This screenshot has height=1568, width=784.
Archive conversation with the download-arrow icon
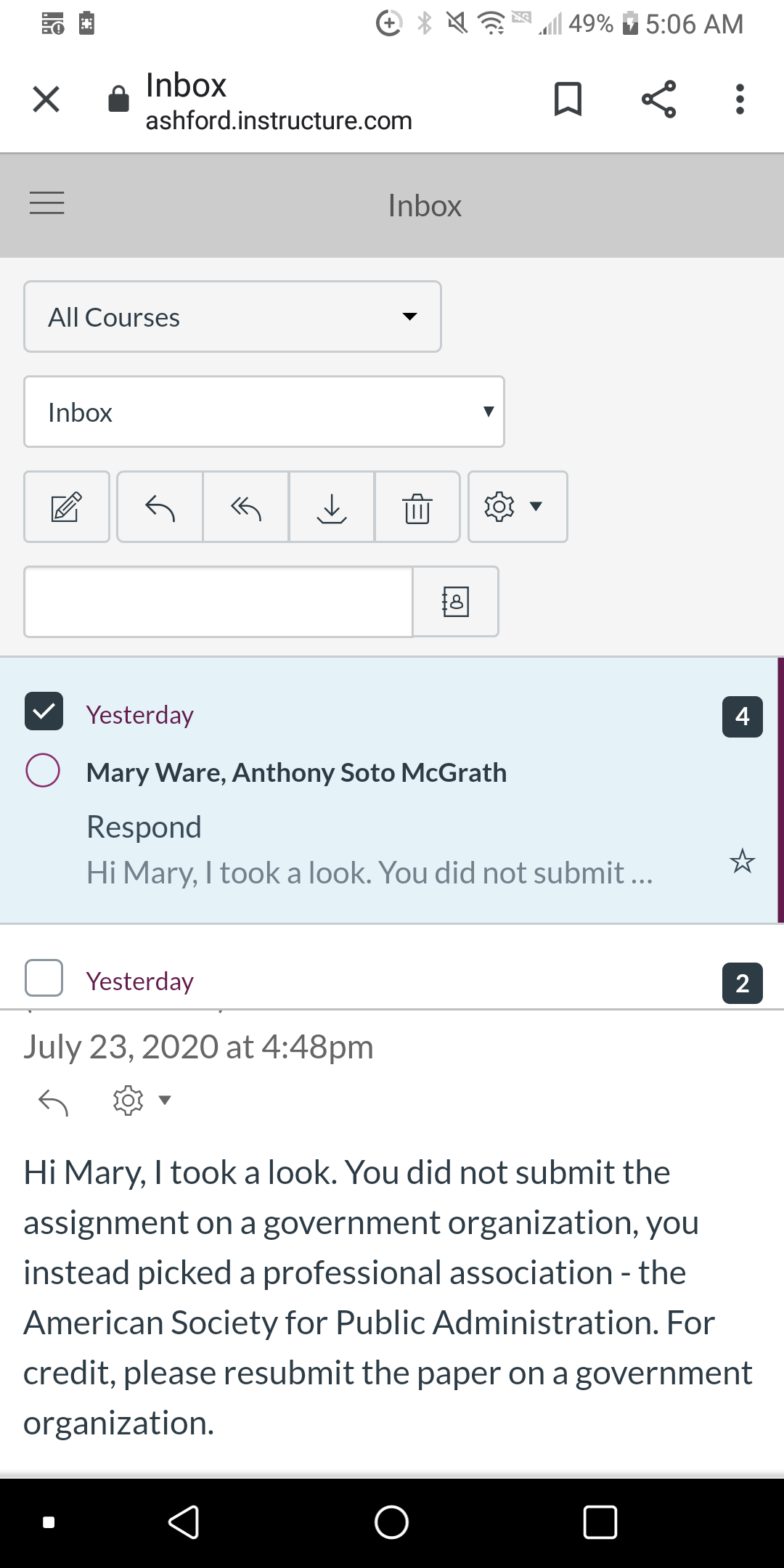(x=332, y=507)
